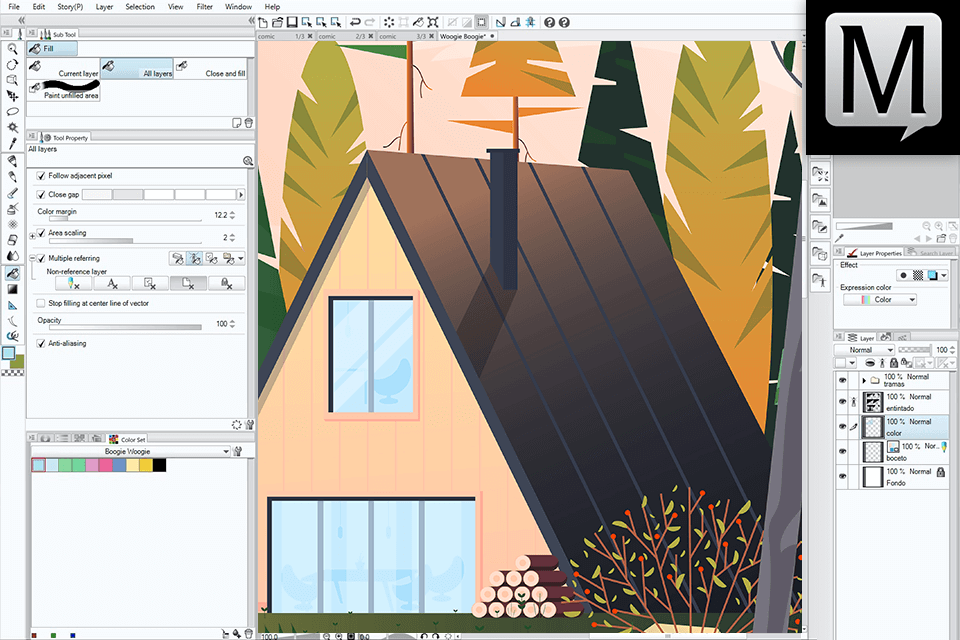Toggle the Anti-aliasing checkbox off
960x640 pixels.
(x=41, y=342)
